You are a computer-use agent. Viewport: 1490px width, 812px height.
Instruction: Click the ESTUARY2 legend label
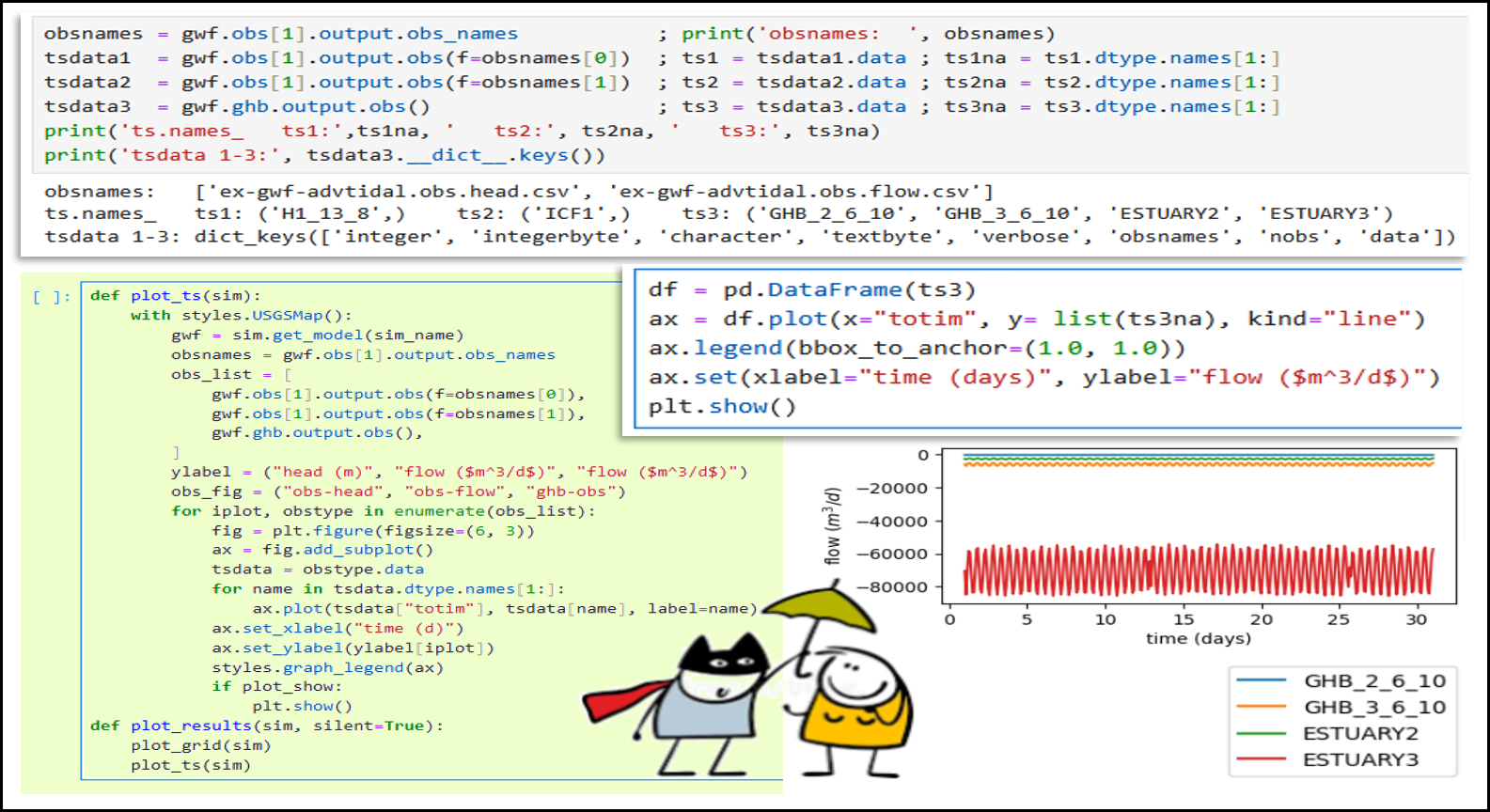tap(1360, 734)
